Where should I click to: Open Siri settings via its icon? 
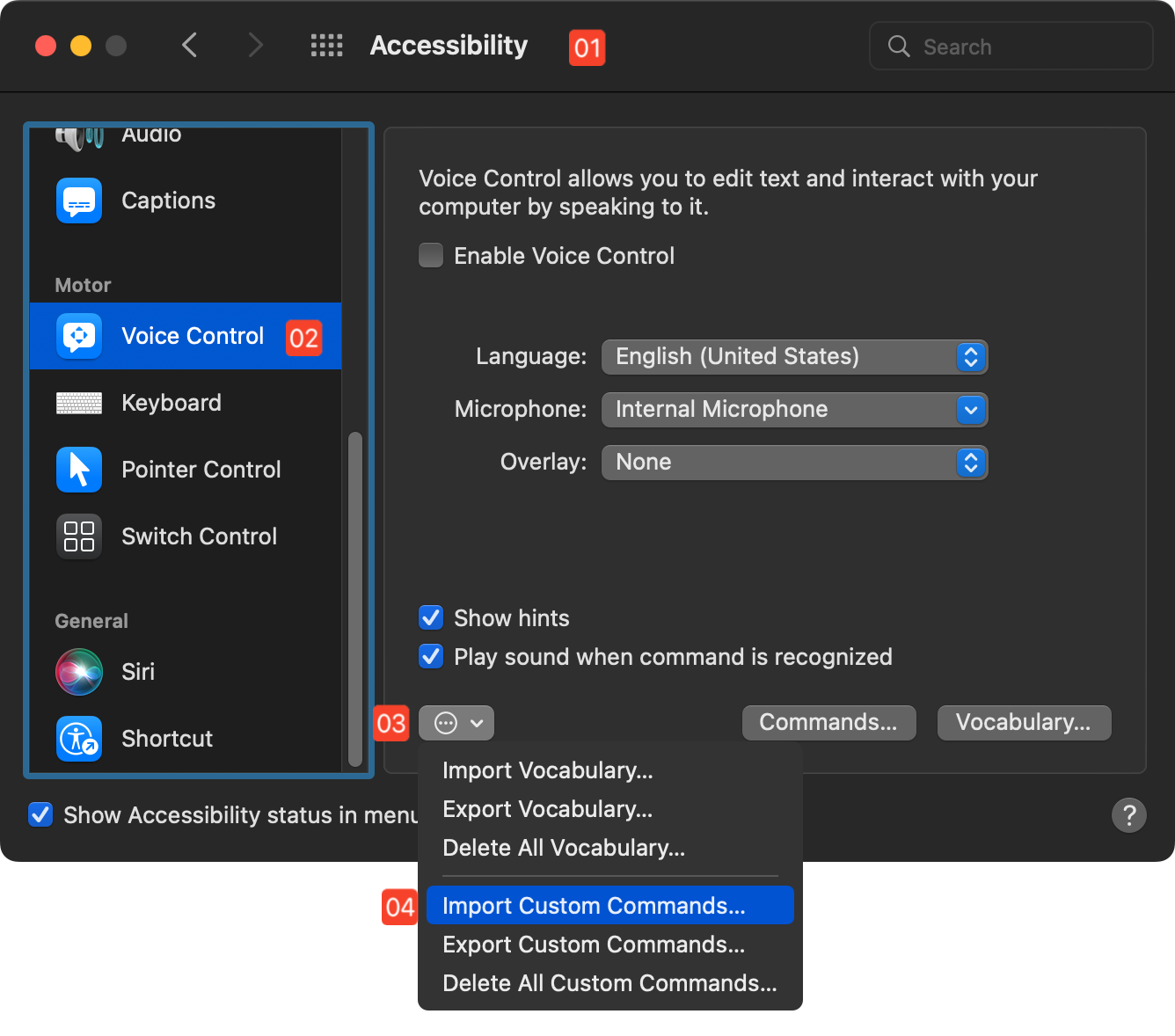[x=78, y=672]
